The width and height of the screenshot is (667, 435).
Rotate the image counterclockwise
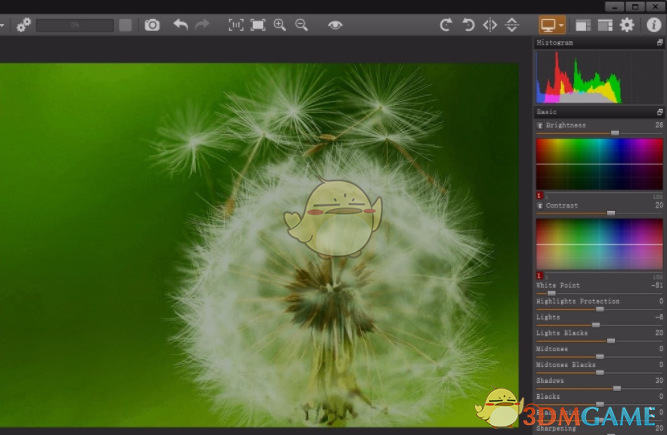468,25
